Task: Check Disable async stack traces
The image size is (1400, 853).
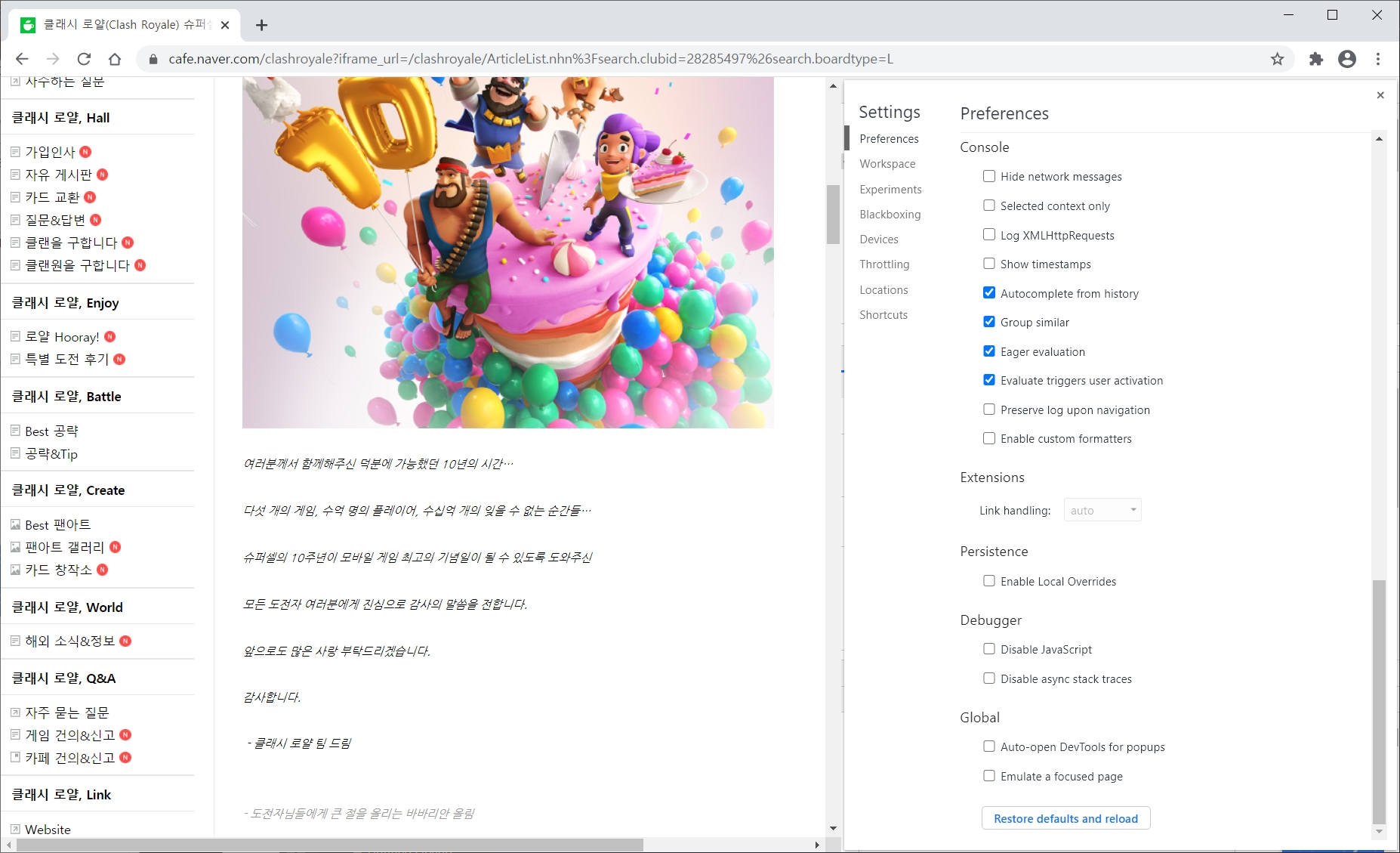Action: 989,678
